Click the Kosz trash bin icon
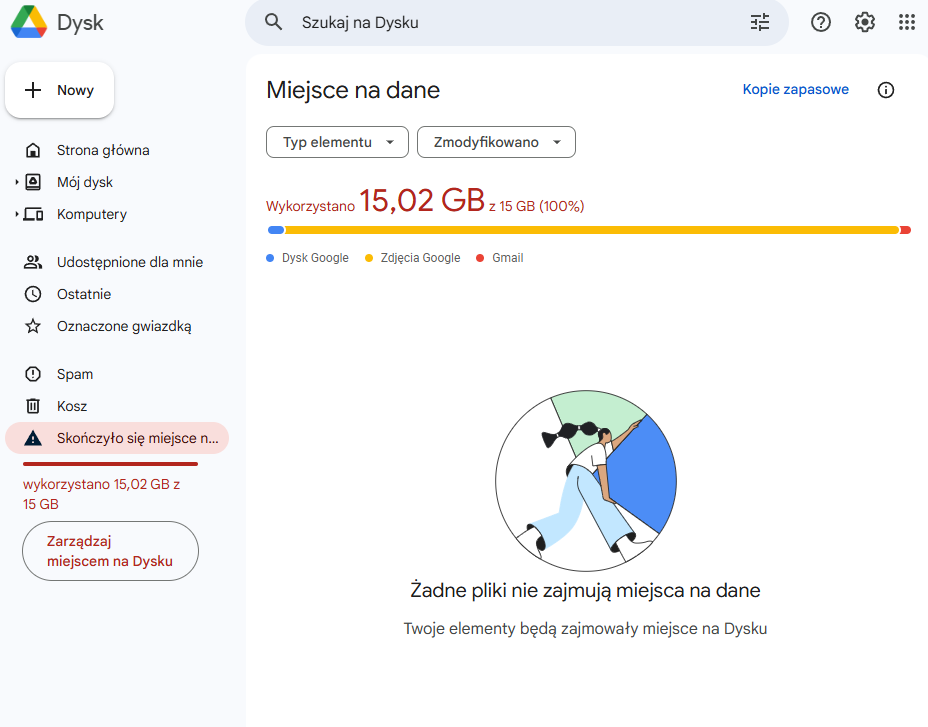The width and height of the screenshot is (928, 727). (33, 406)
